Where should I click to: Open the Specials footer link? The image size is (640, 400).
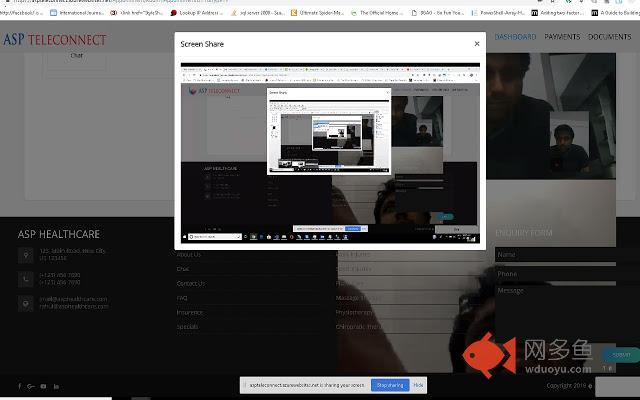coord(187,327)
